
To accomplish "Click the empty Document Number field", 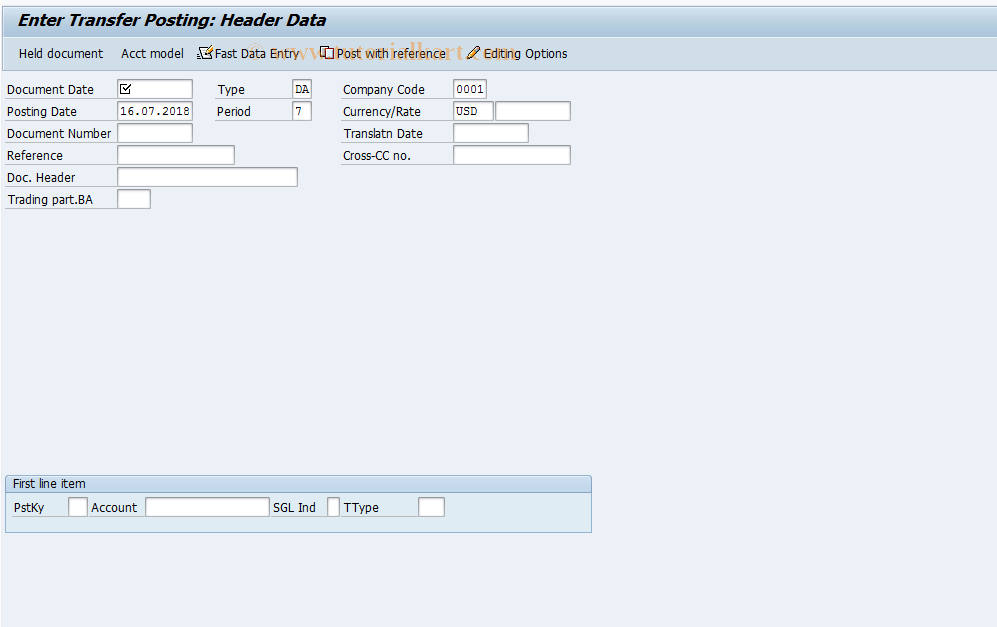I will tap(154, 132).
